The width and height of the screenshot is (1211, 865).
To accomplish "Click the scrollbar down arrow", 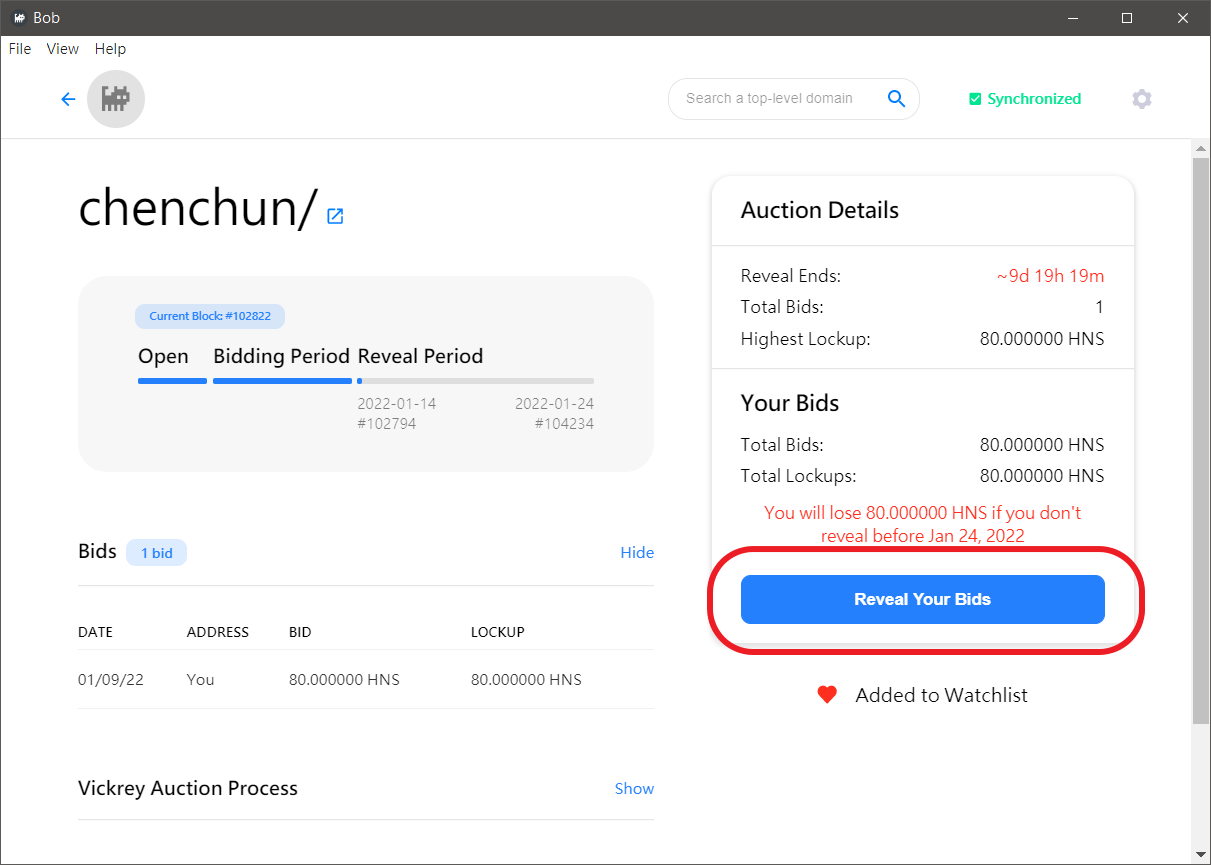I will 1201,853.
